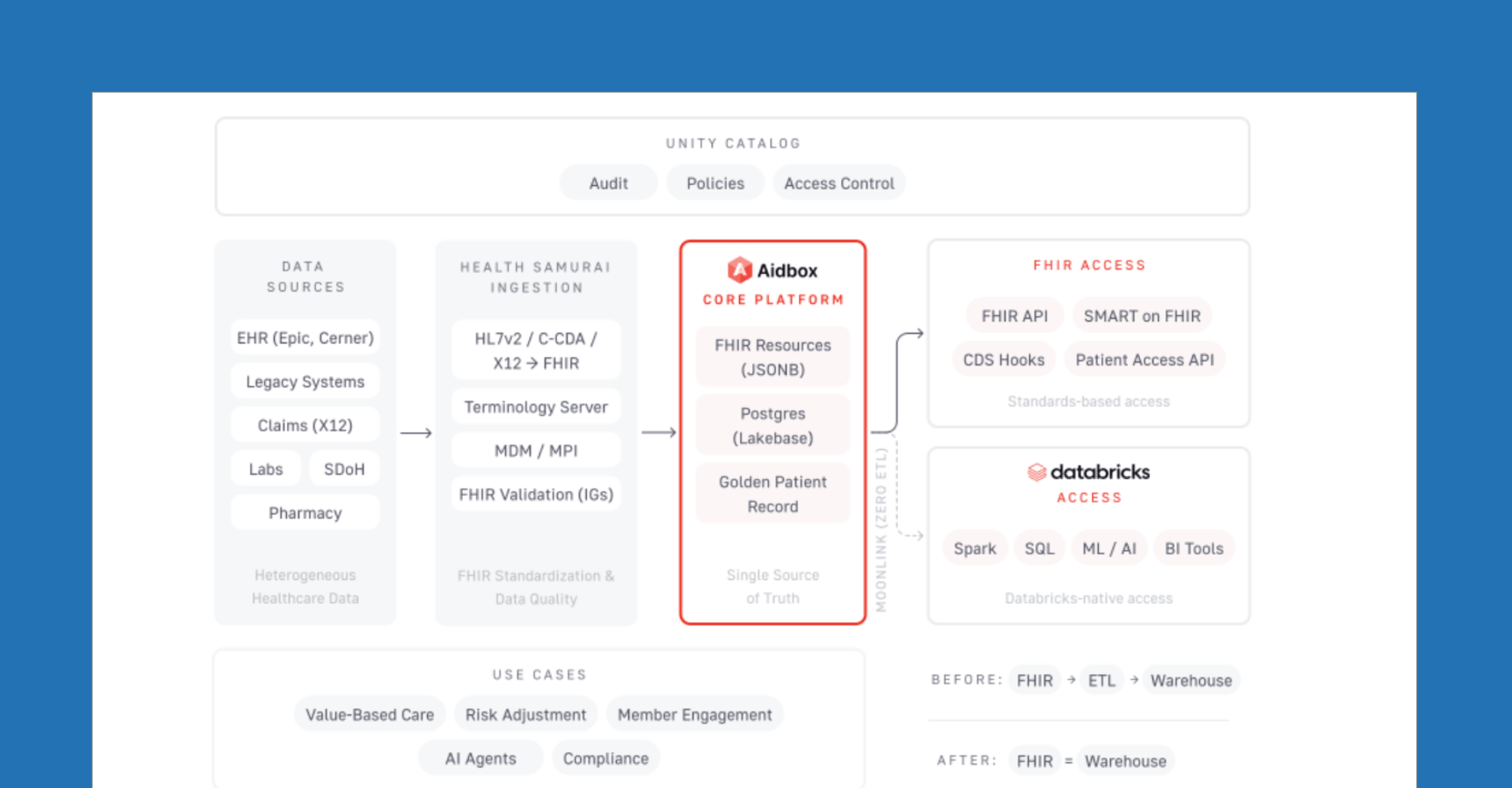Select Terminology Server item
This screenshot has width=1512, height=788.
click(536, 406)
